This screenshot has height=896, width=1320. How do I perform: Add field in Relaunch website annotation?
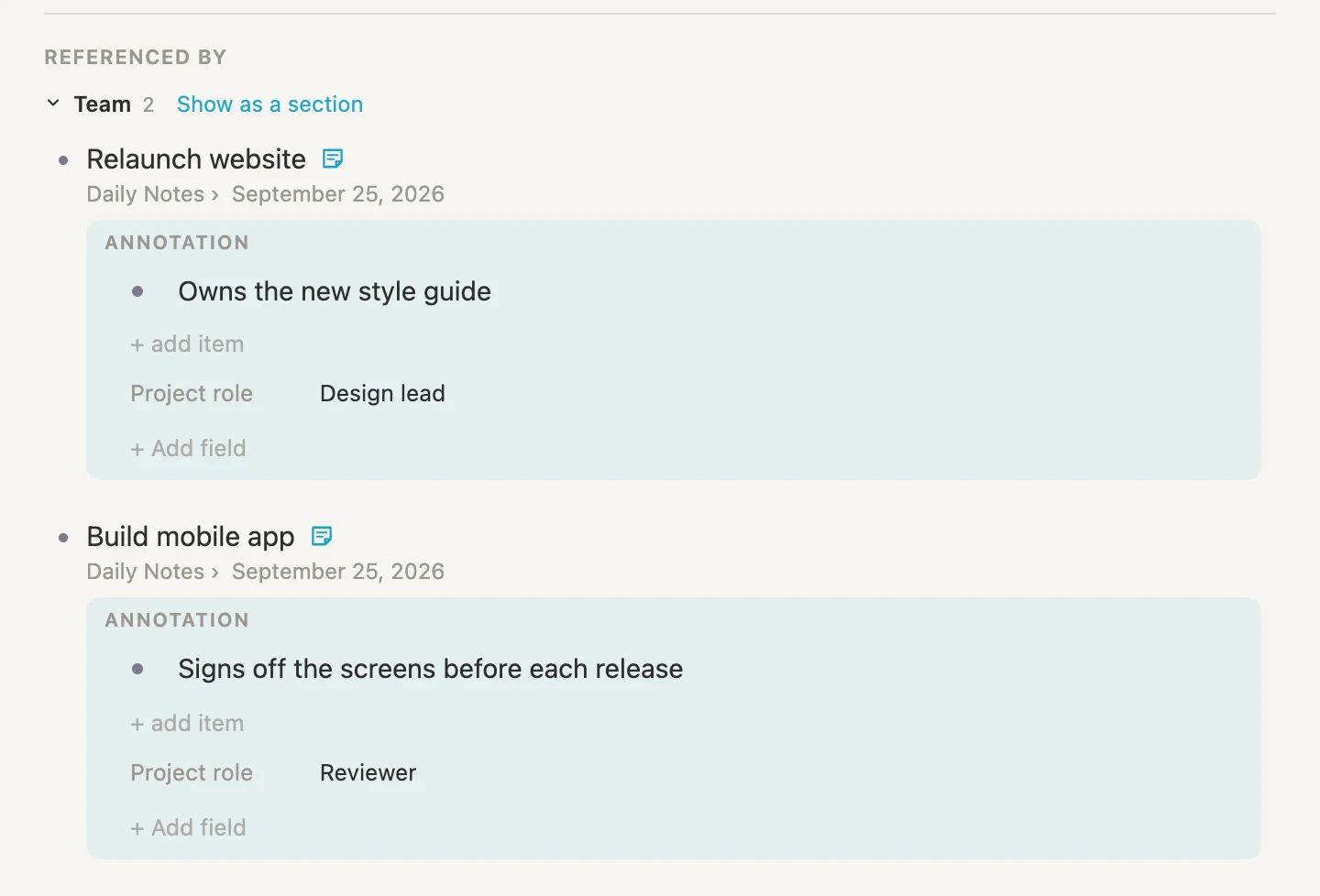coord(188,449)
